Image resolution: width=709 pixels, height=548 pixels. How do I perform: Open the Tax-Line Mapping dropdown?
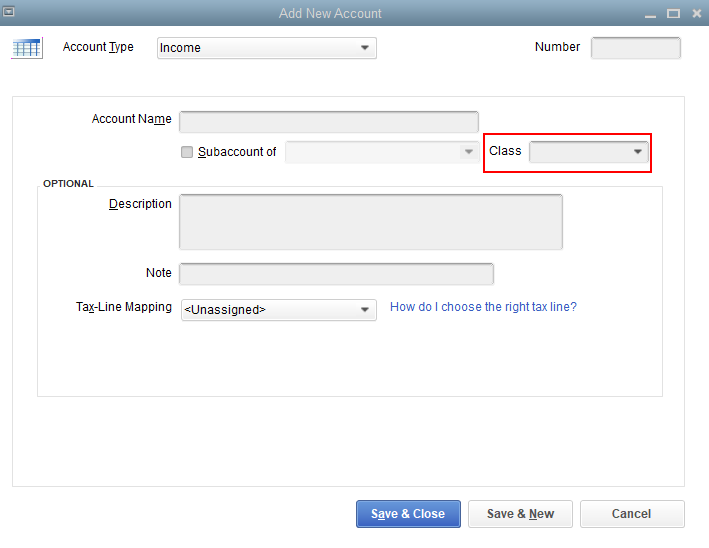[278, 310]
